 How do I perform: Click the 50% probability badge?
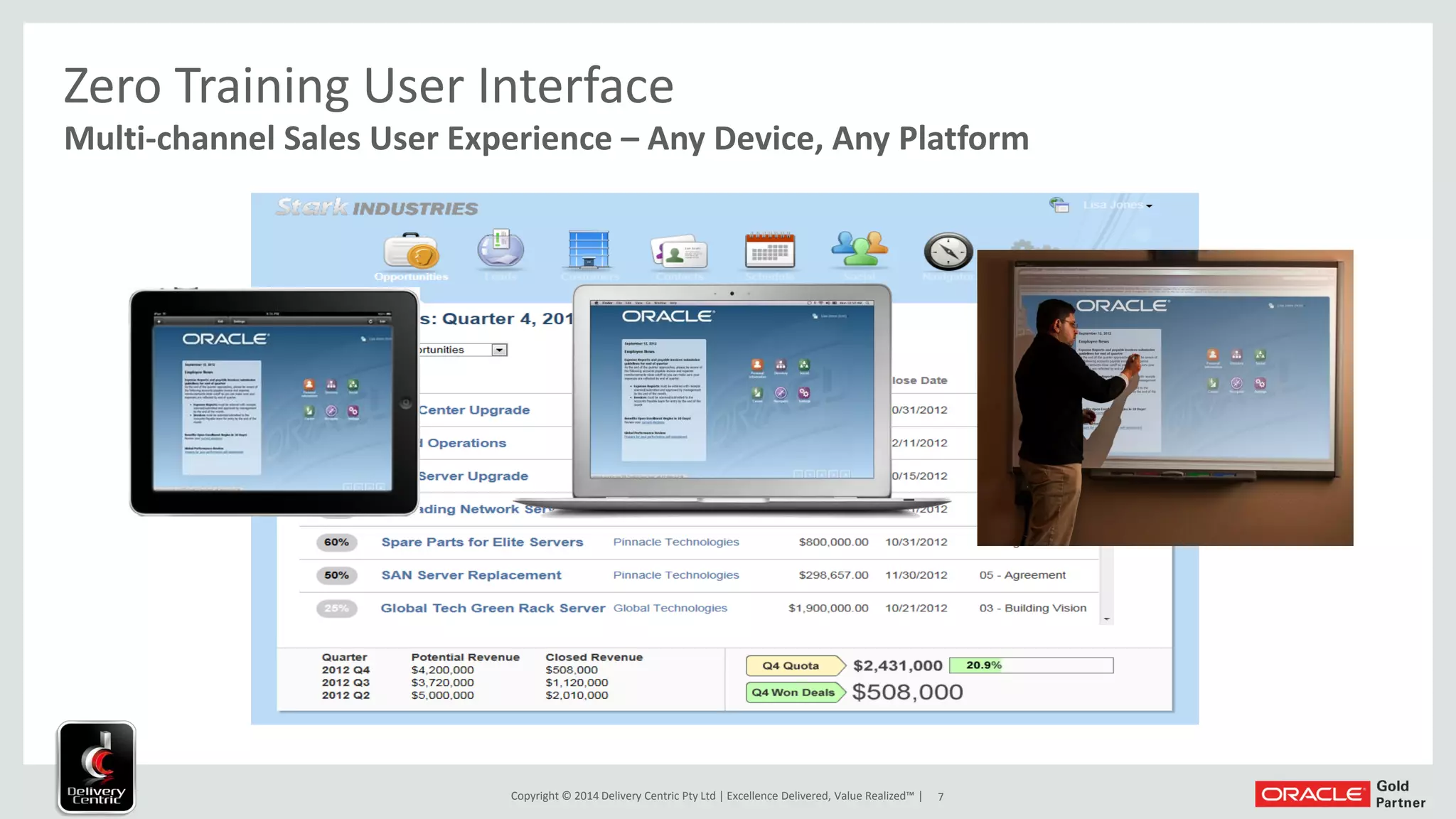[336, 575]
